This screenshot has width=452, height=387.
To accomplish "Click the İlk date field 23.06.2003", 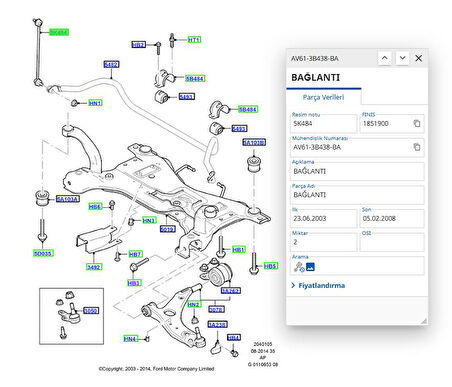I will (x=323, y=218).
